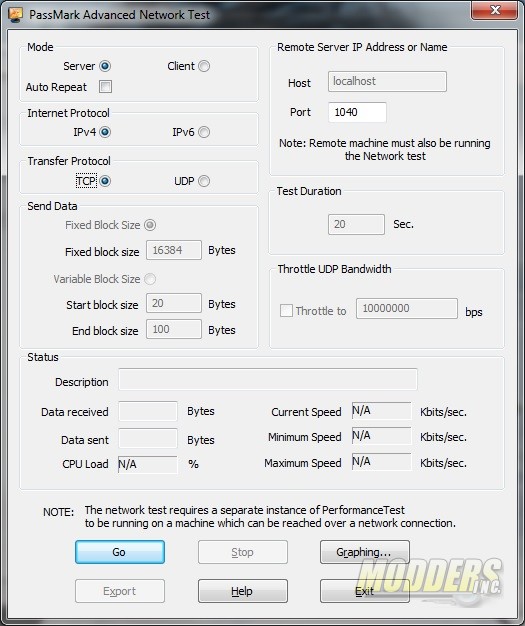Screen dimensions: 525x626
Task: Open Help for the network test
Action: 243,591
